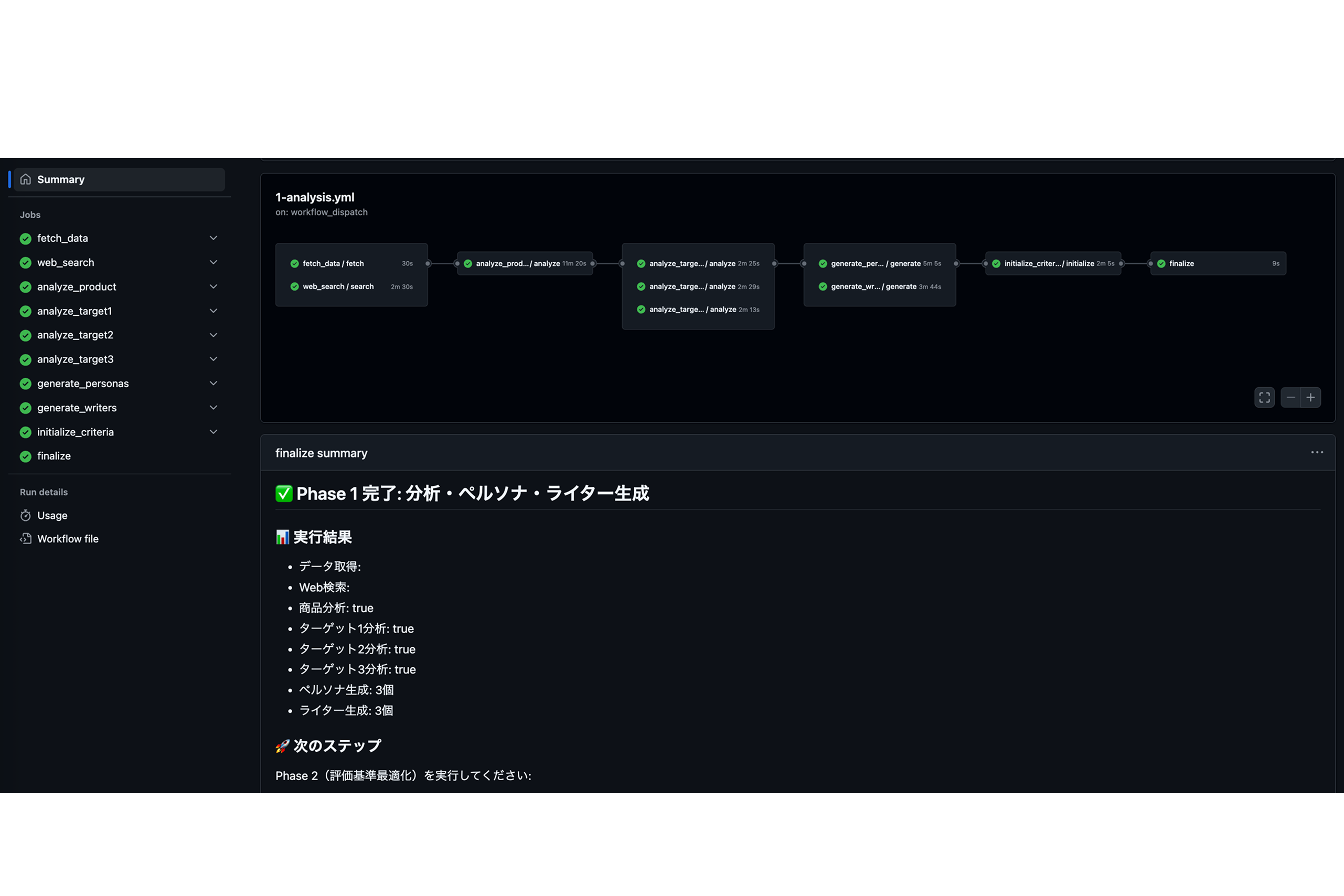The width and height of the screenshot is (1344, 896).
Task: Select the analyze_target2 job in sidebar
Action: coord(75,335)
